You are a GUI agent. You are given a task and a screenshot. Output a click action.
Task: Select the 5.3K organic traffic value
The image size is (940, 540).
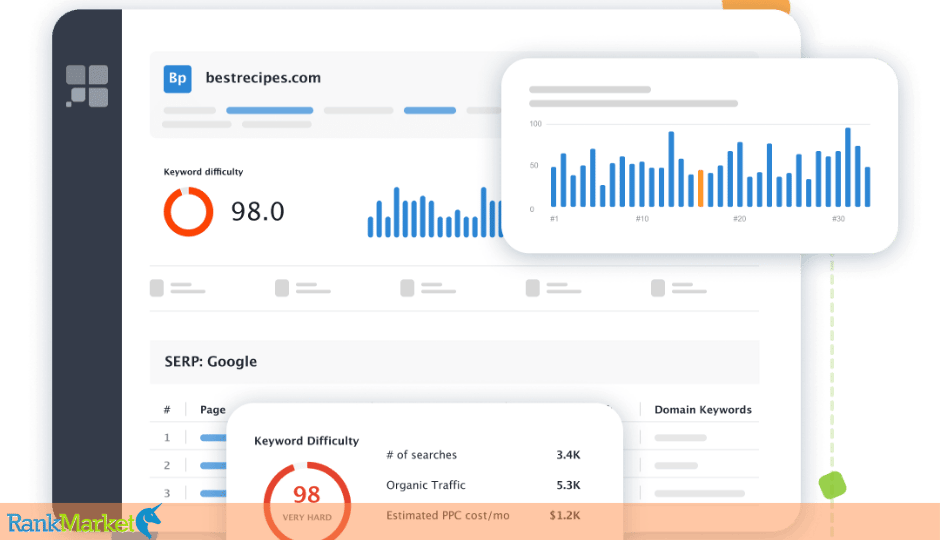568,485
